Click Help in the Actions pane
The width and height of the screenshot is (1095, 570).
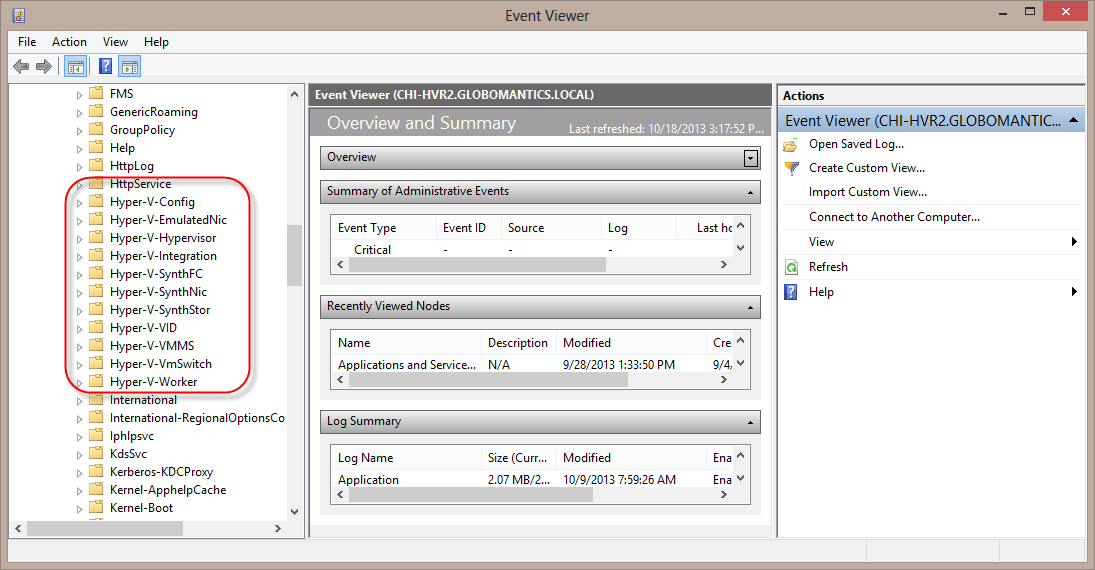click(x=821, y=292)
